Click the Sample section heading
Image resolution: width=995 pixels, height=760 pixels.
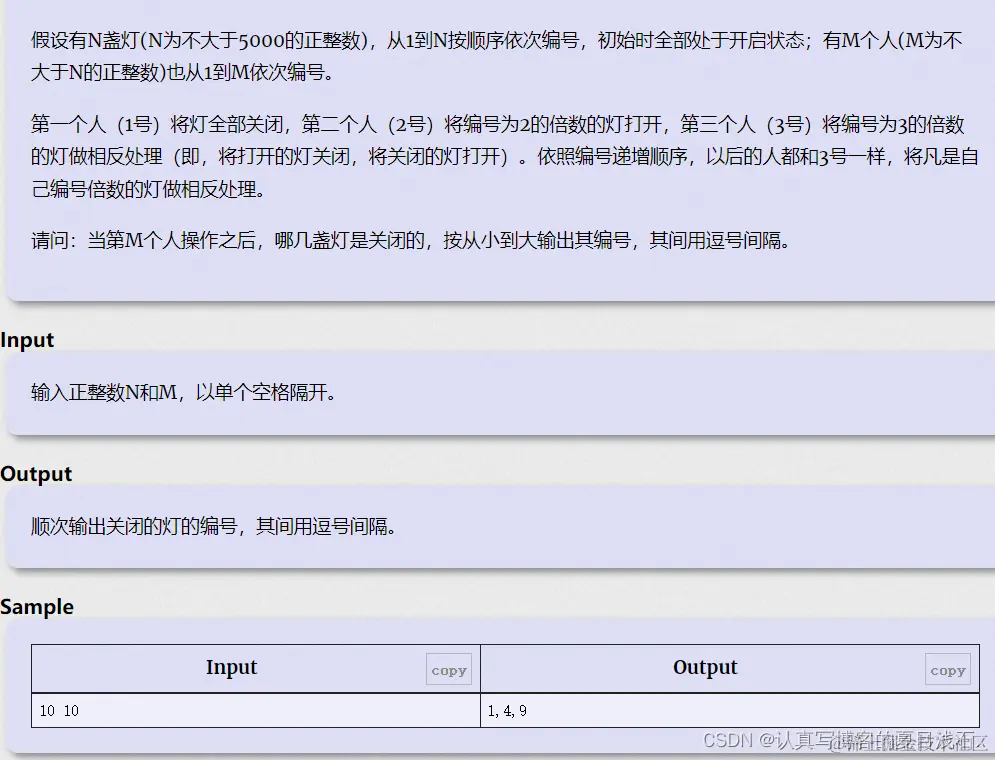click(x=37, y=607)
